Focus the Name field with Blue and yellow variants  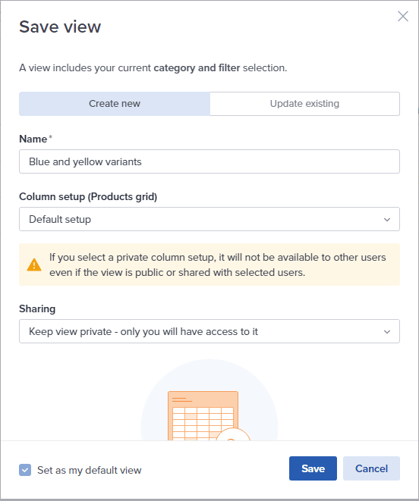pos(209,162)
